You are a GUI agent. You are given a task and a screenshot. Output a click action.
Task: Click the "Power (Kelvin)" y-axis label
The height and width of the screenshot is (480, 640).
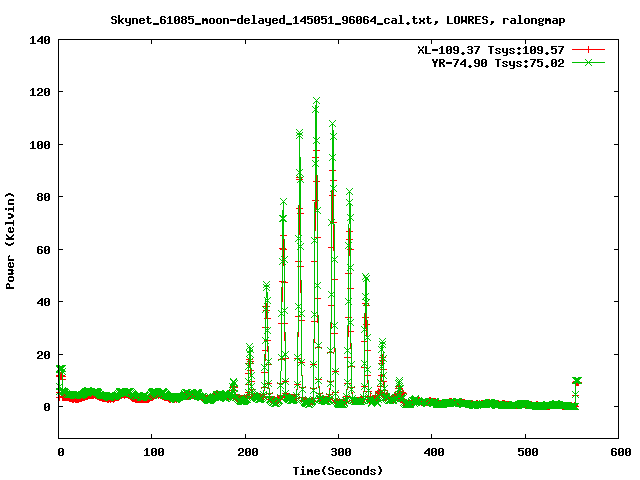pyautogui.click(x=11, y=239)
